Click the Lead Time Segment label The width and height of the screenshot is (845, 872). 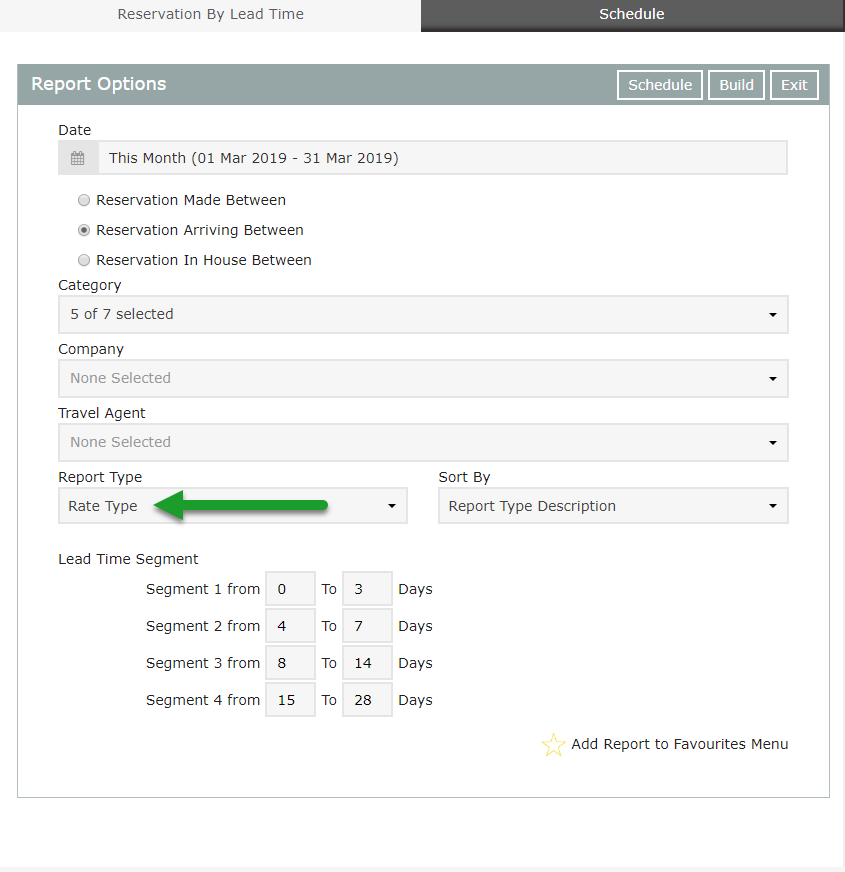[x=128, y=559]
